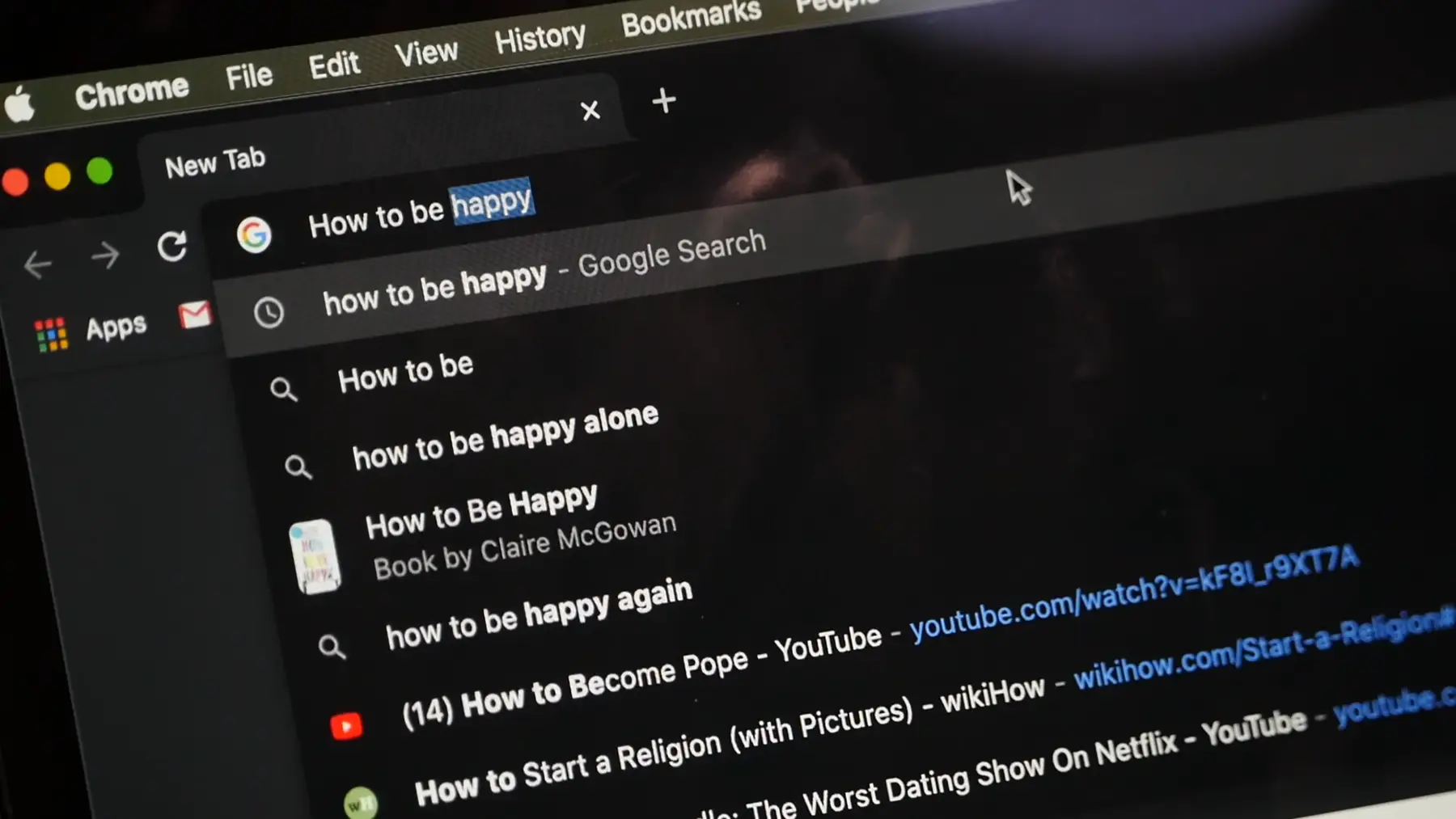Open the History menu
Viewport: 1456px width, 819px height.
coord(540,38)
